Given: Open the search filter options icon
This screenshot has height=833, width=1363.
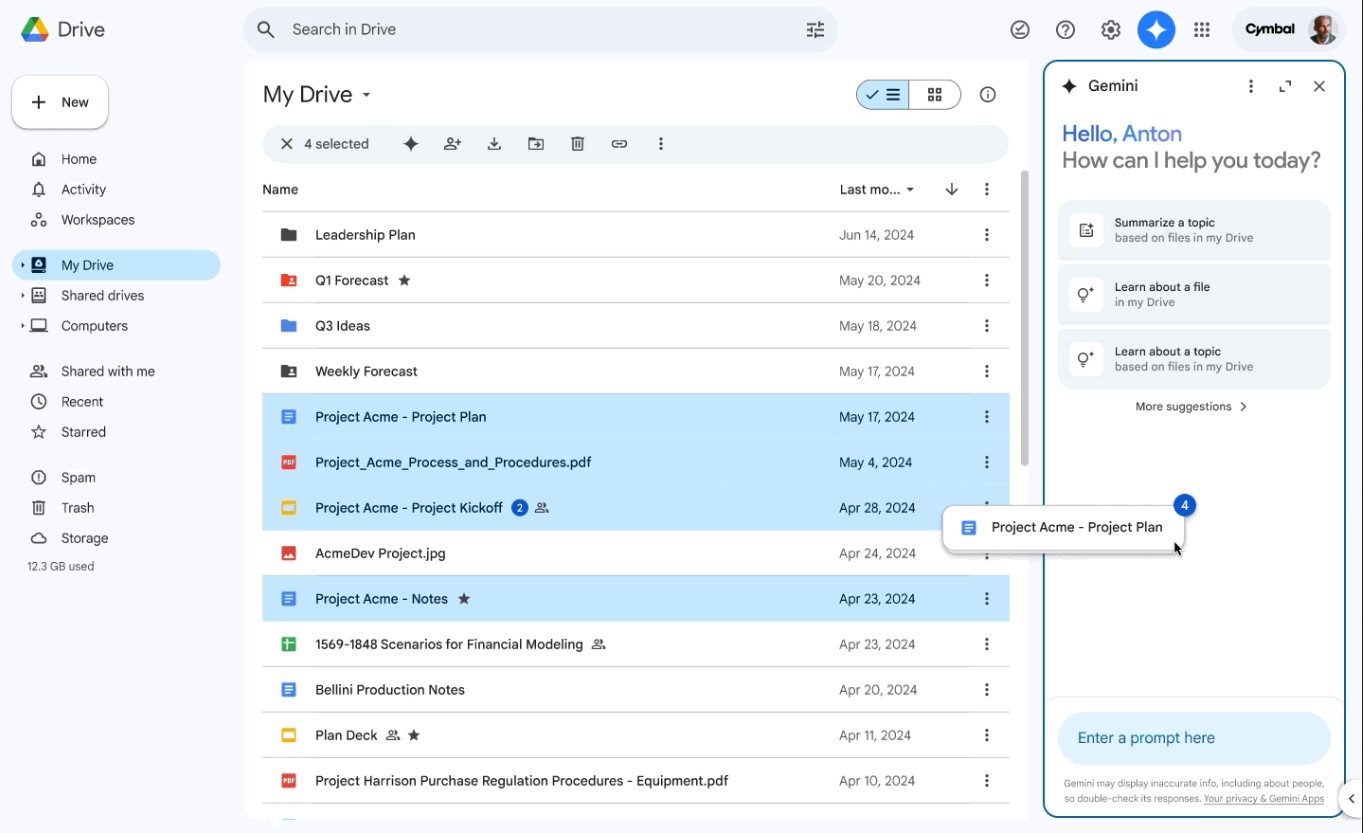Looking at the screenshot, I should point(815,30).
